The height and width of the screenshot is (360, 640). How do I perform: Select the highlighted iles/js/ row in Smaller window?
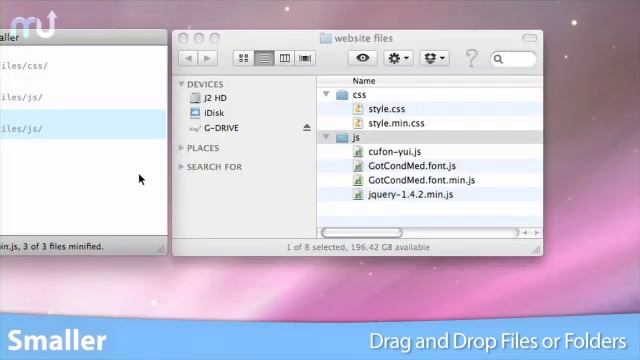(83, 124)
